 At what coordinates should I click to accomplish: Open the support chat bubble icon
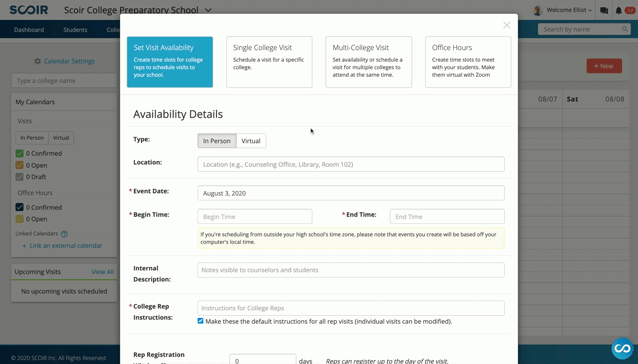coord(622,349)
